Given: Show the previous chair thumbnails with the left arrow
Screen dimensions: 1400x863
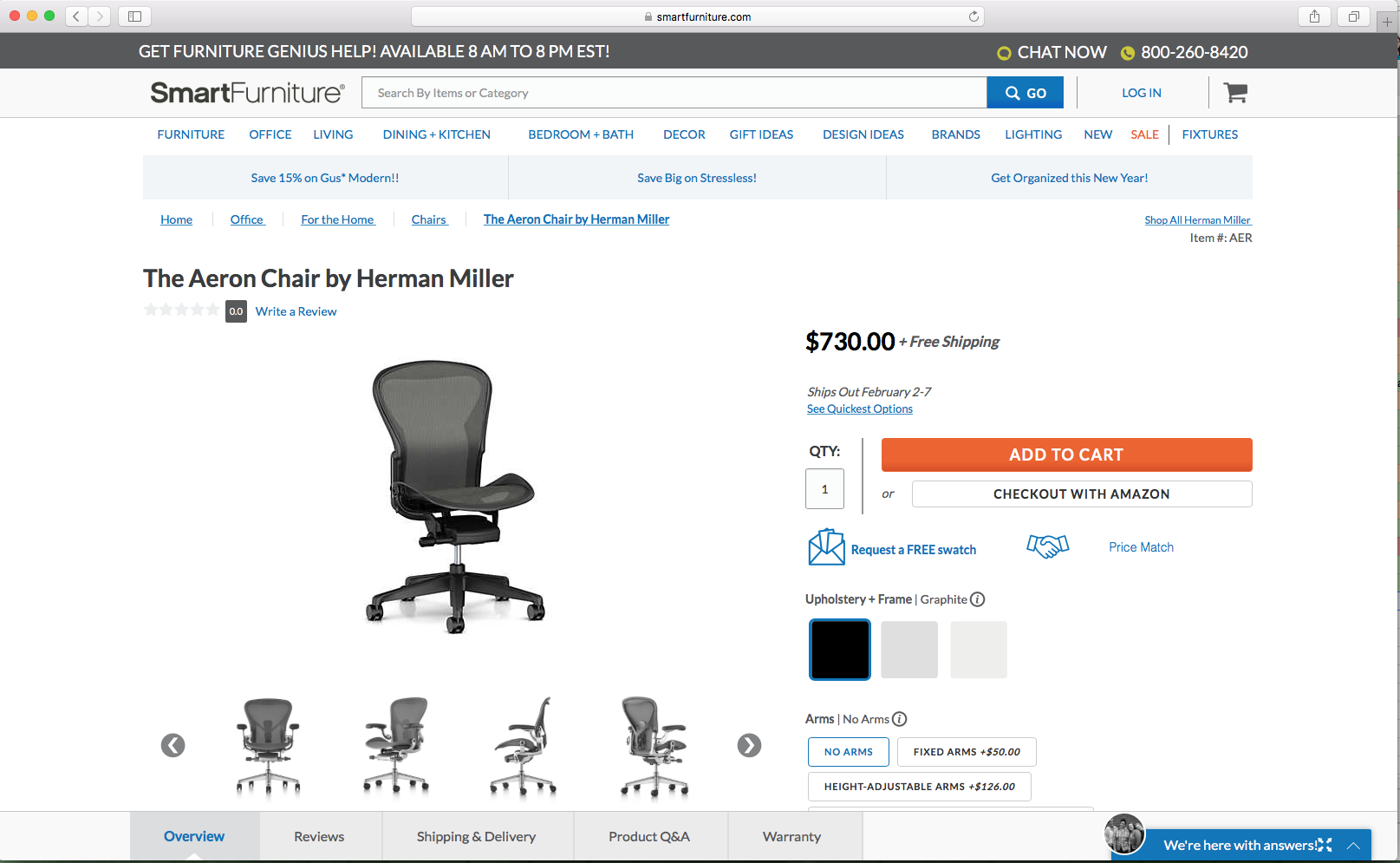Looking at the screenshot, I should coord(173,745).
